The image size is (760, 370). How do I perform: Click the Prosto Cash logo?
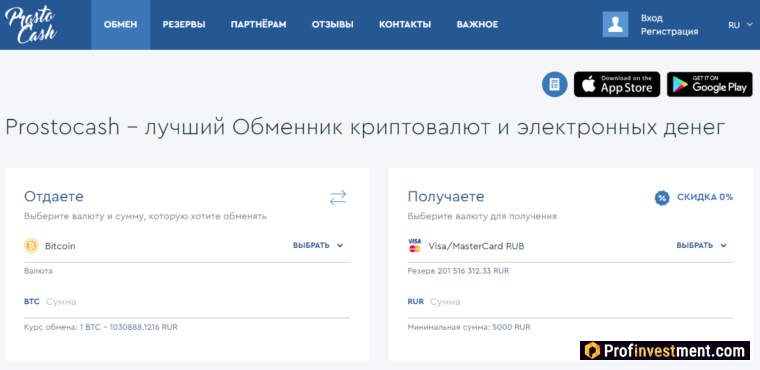(30, 24)
